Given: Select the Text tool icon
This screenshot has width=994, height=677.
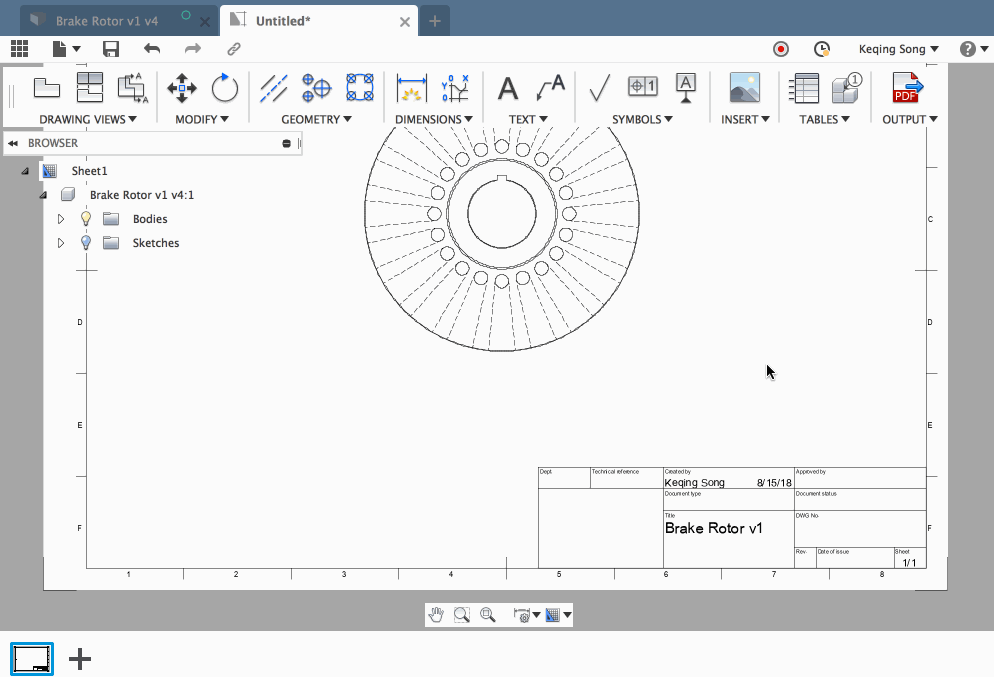Looking at the screenshot, I should click(508, 88).
